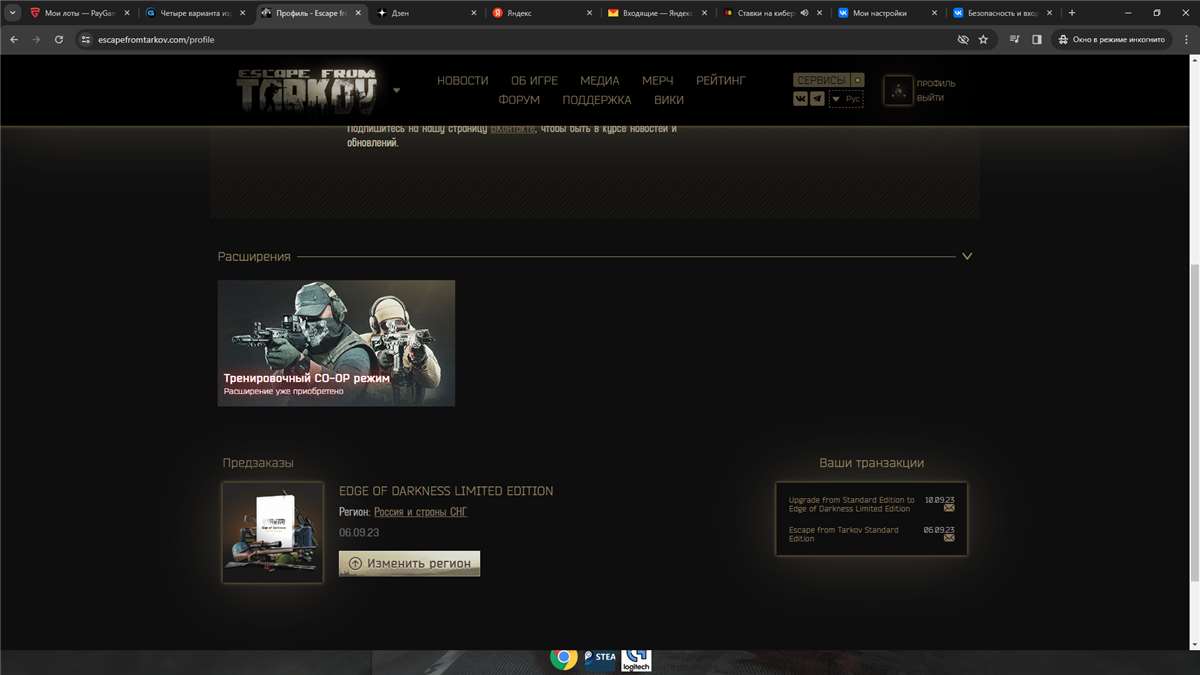Switch to the Безопасность и вход tab
This screenshot has width=1200, height=675.
pos(1003,13)
